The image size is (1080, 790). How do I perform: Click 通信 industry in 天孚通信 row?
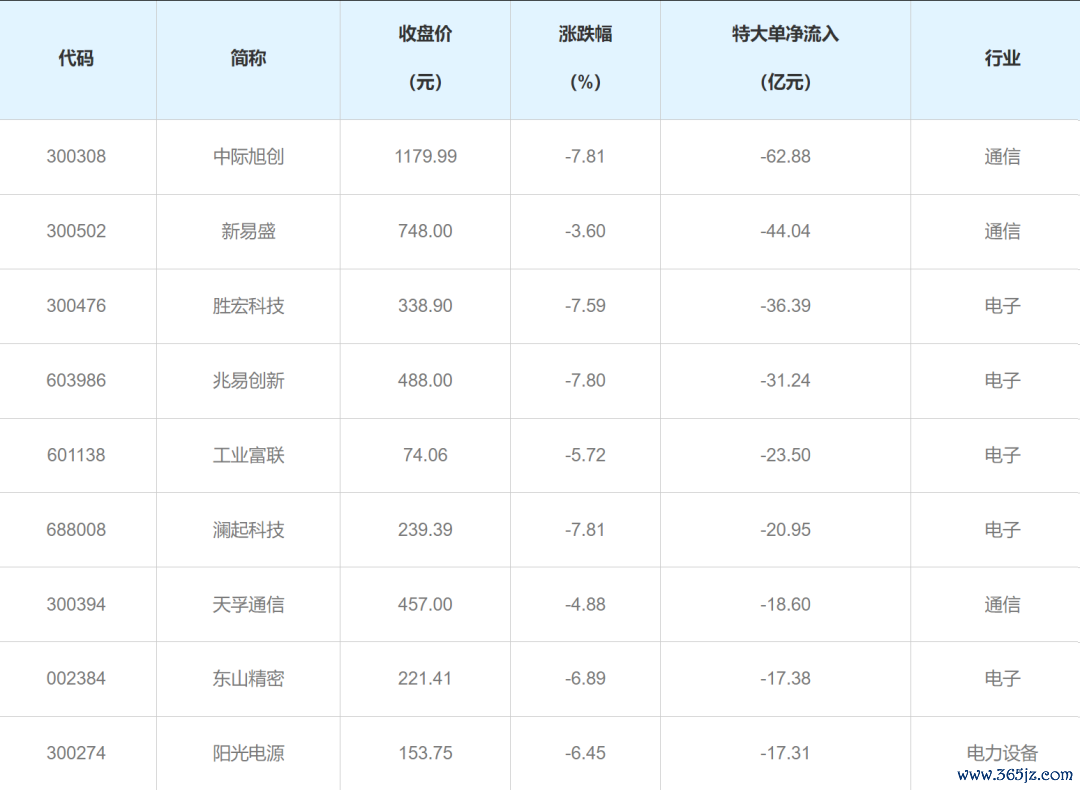coord(1002,605)
